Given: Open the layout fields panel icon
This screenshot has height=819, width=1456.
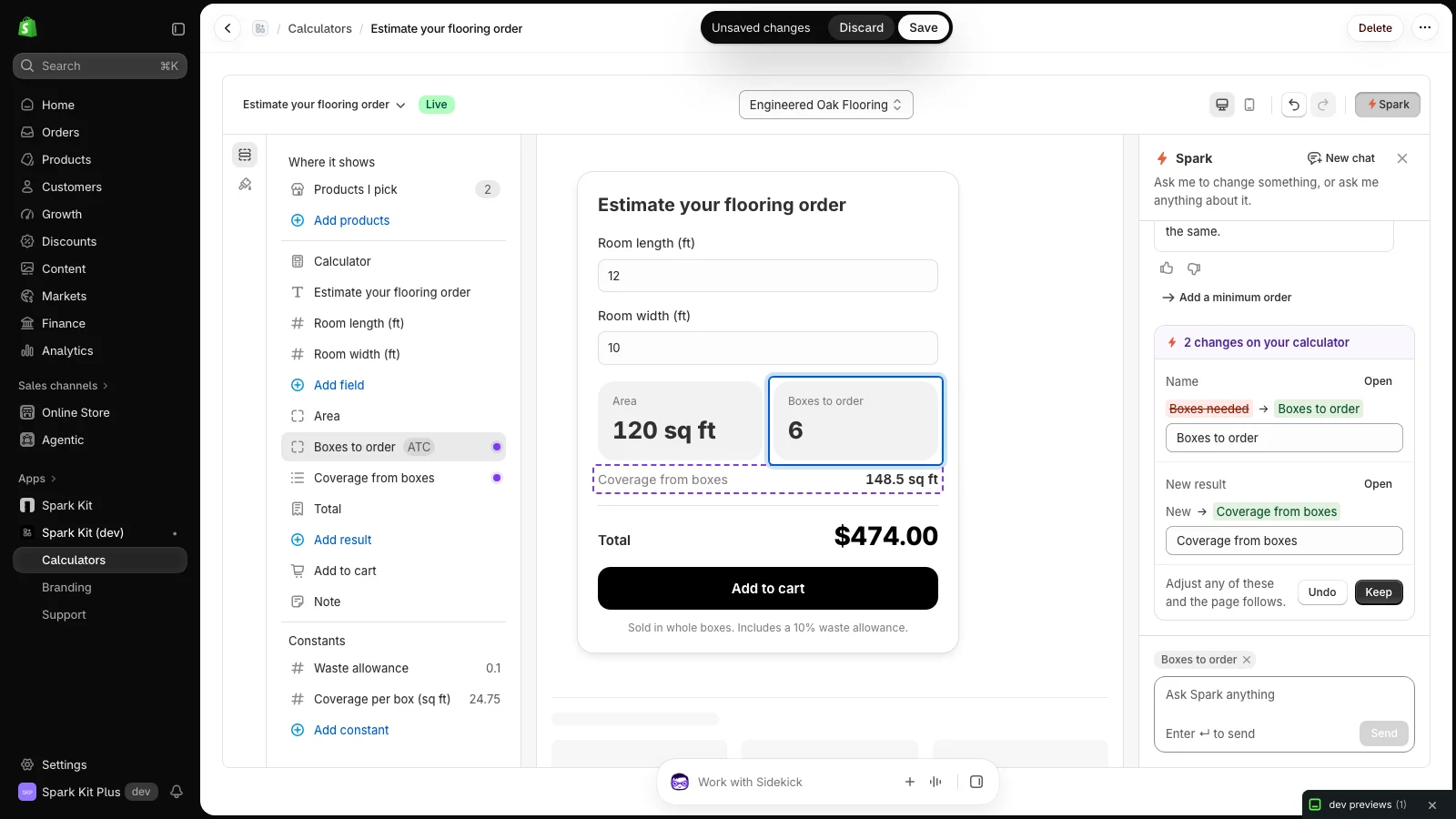Looking at the screenshot, I should click(x=245, y=155).
